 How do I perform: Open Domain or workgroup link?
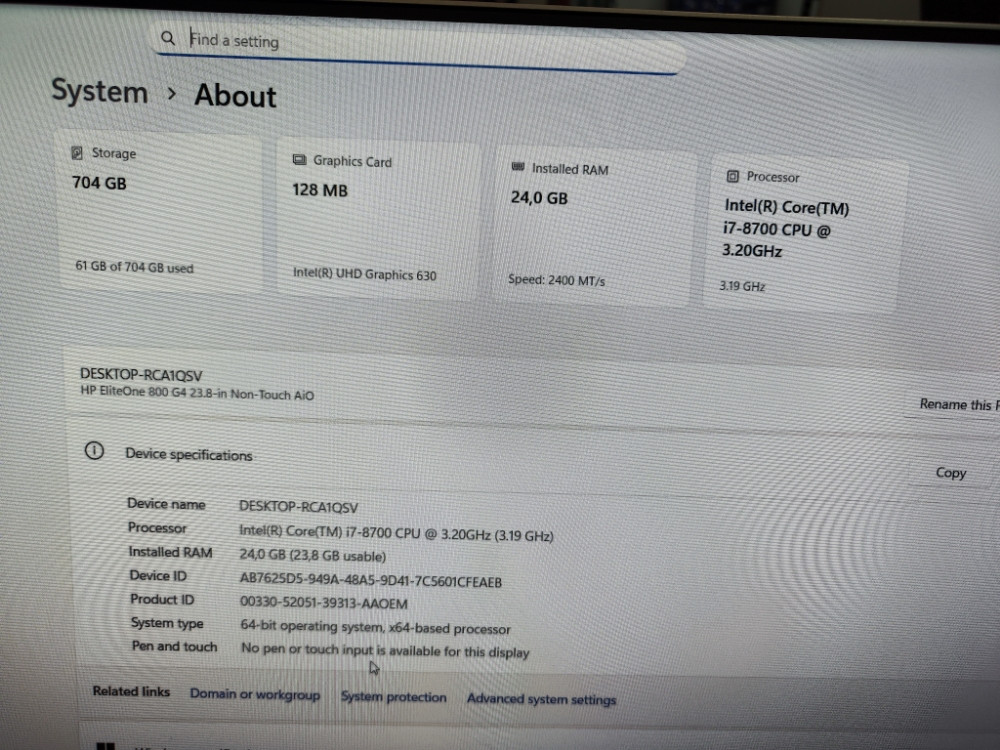255,694
